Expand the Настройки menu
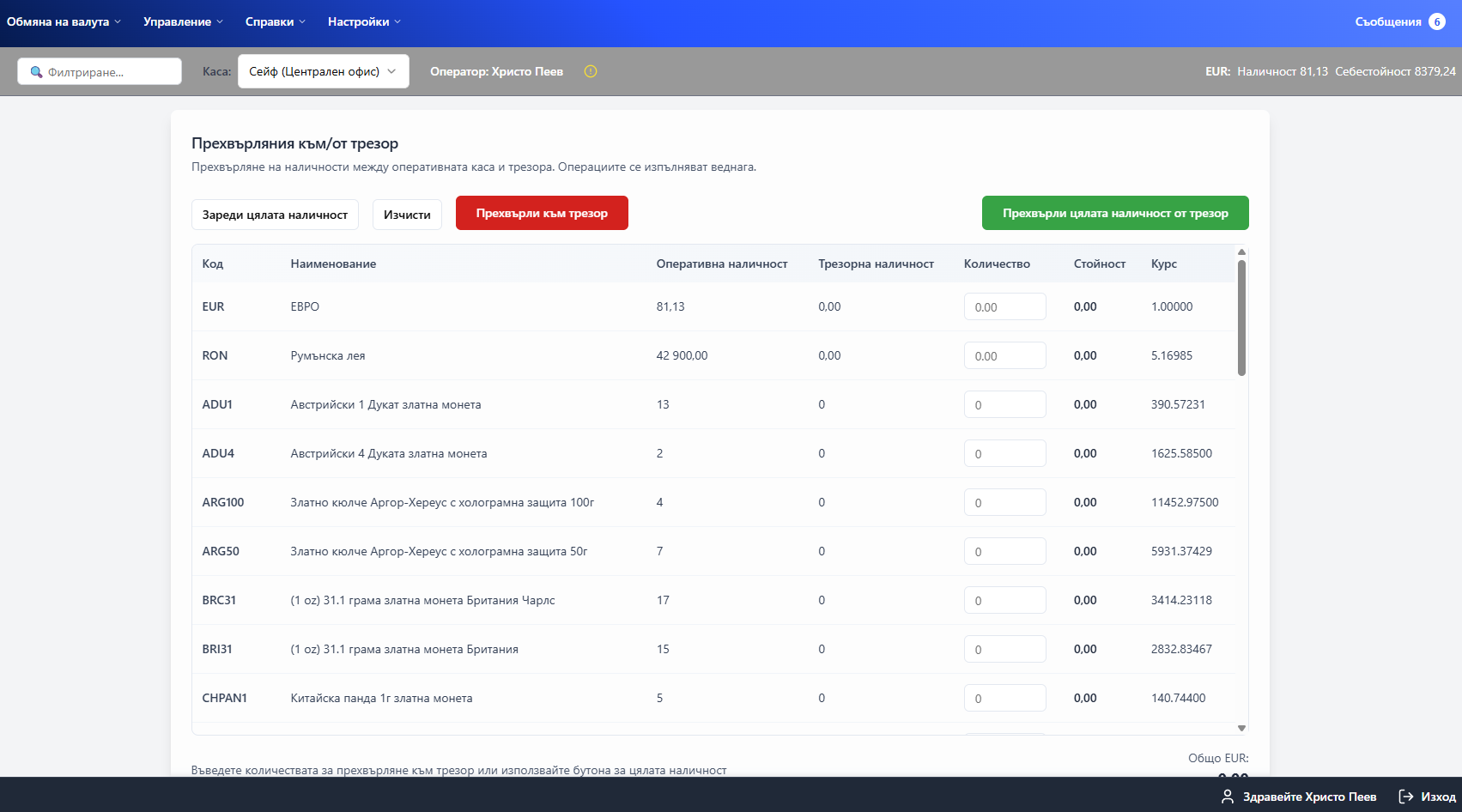The image size is (1462, 812). pyautogui.click(x=364, y=21)
